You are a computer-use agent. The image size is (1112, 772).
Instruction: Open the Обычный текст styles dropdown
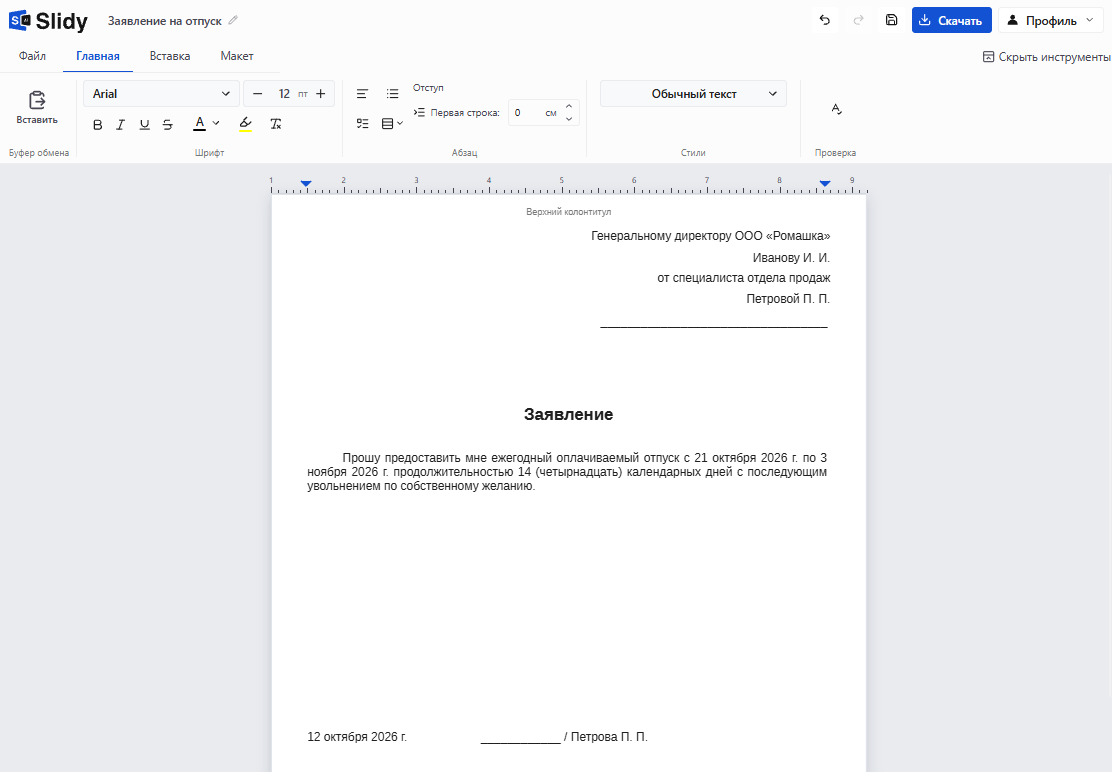coord(693,94)
